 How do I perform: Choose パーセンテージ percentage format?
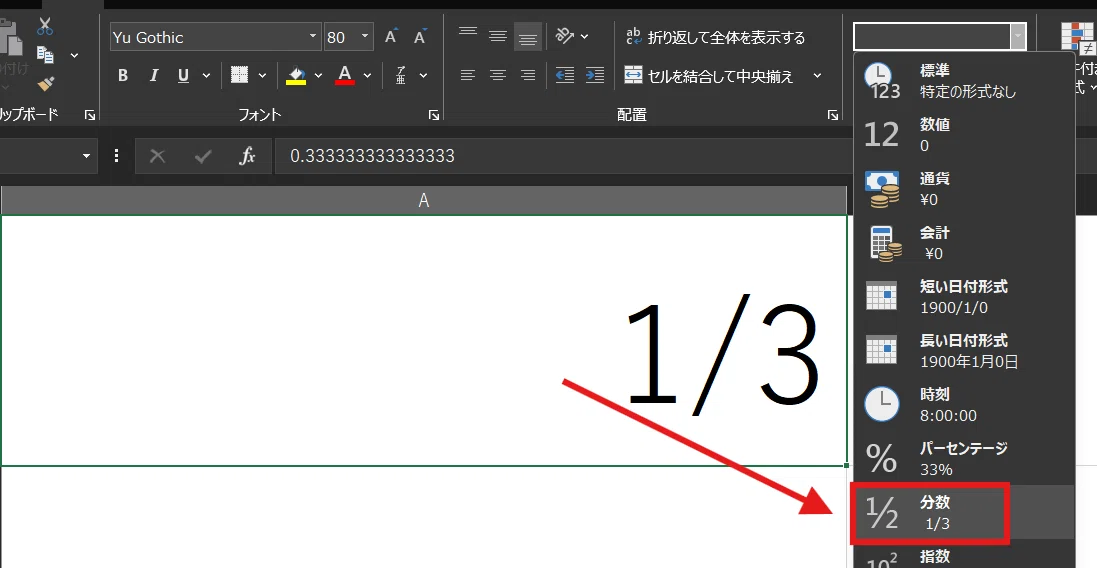[x=963, y=458]
